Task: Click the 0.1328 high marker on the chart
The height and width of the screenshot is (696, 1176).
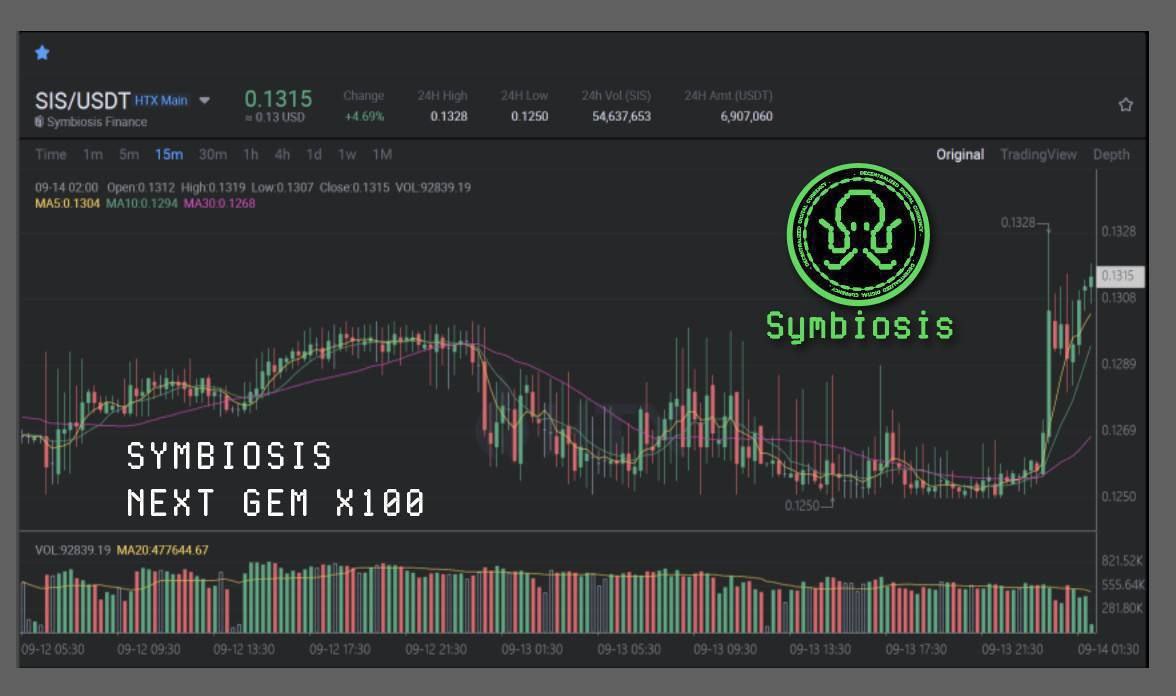Action: pos(1018,222)
